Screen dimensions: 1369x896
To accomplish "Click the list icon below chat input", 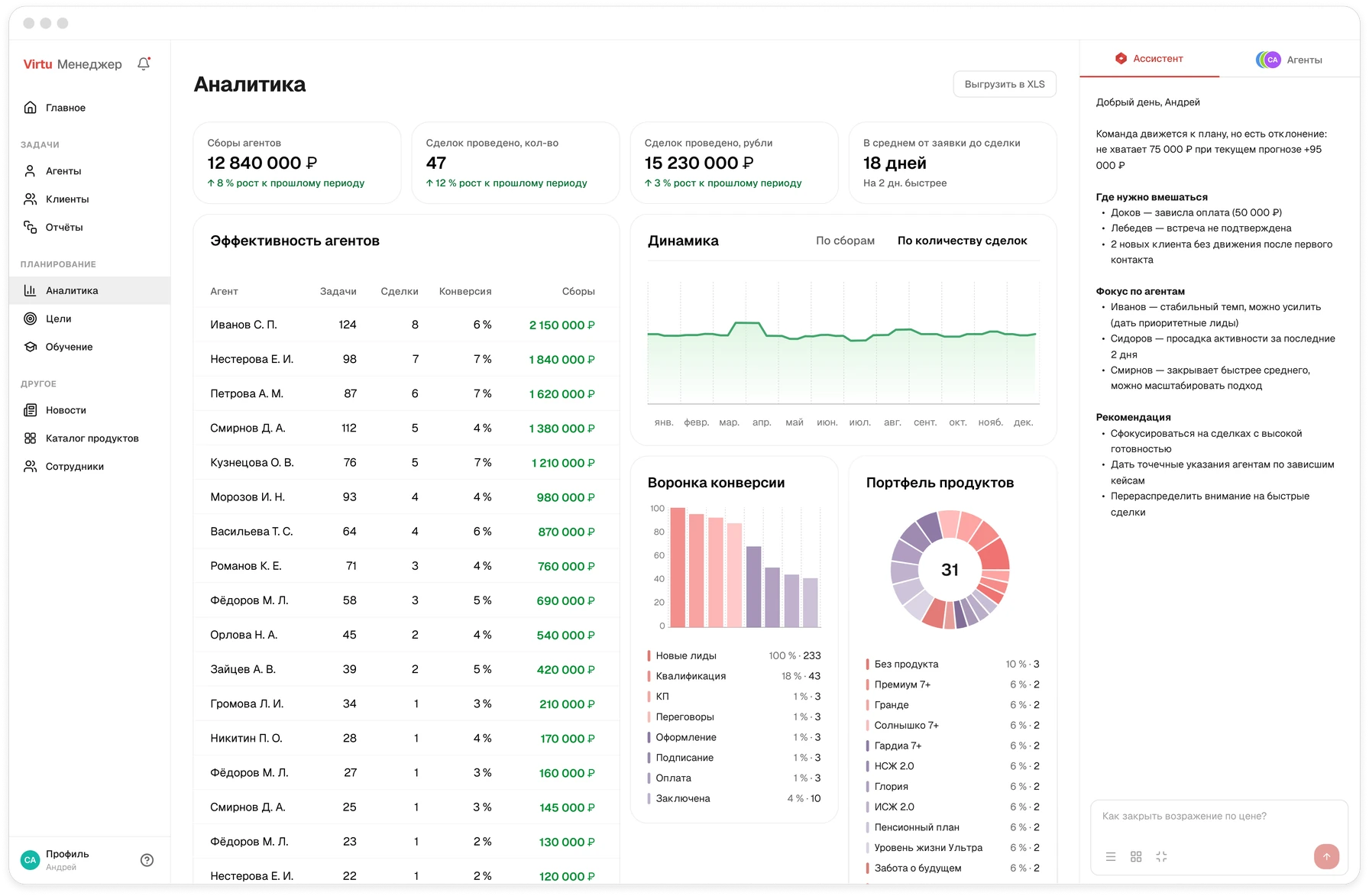I will pyautogui.click(x=1111, y=857).
